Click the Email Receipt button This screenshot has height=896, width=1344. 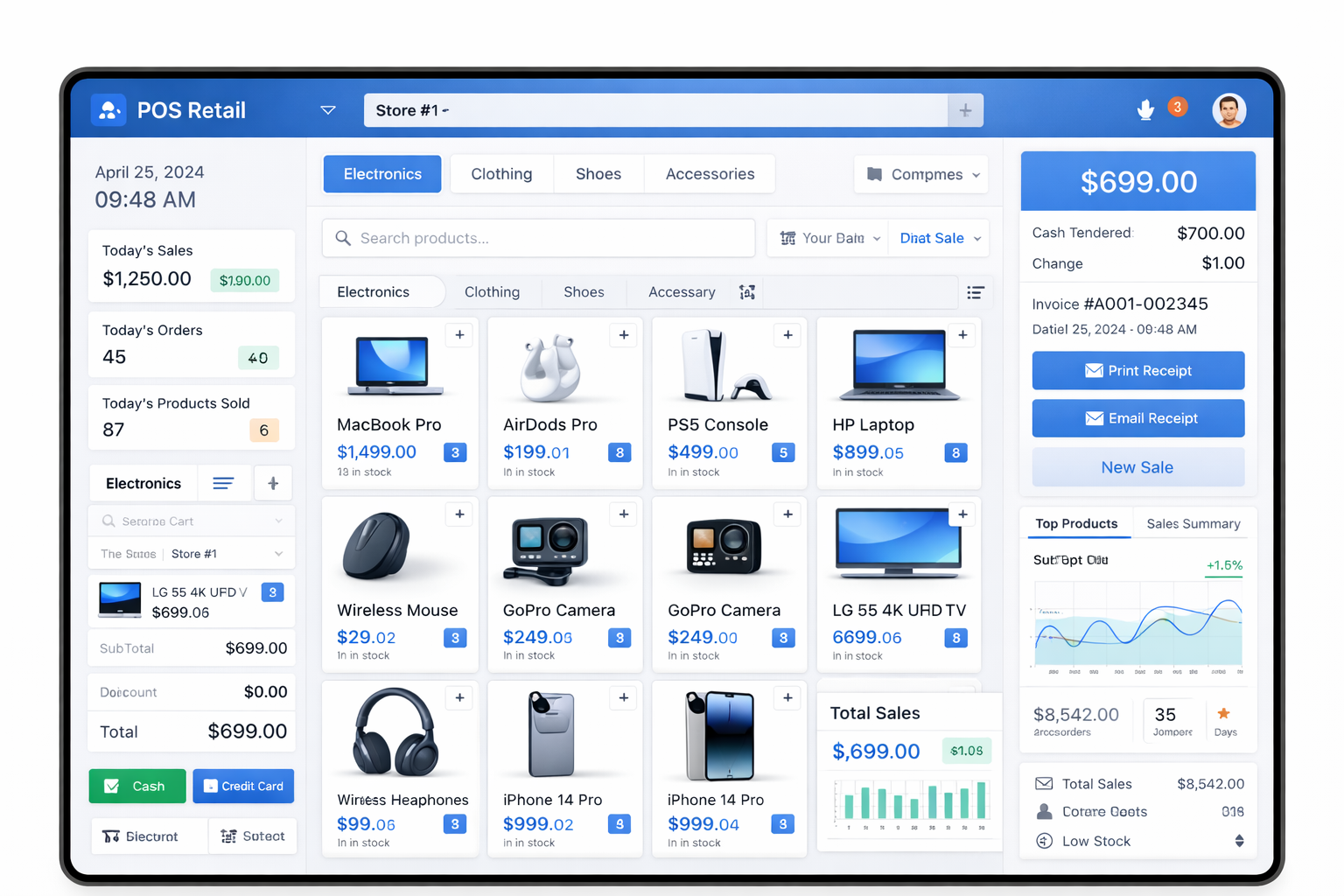[1138, 418]
